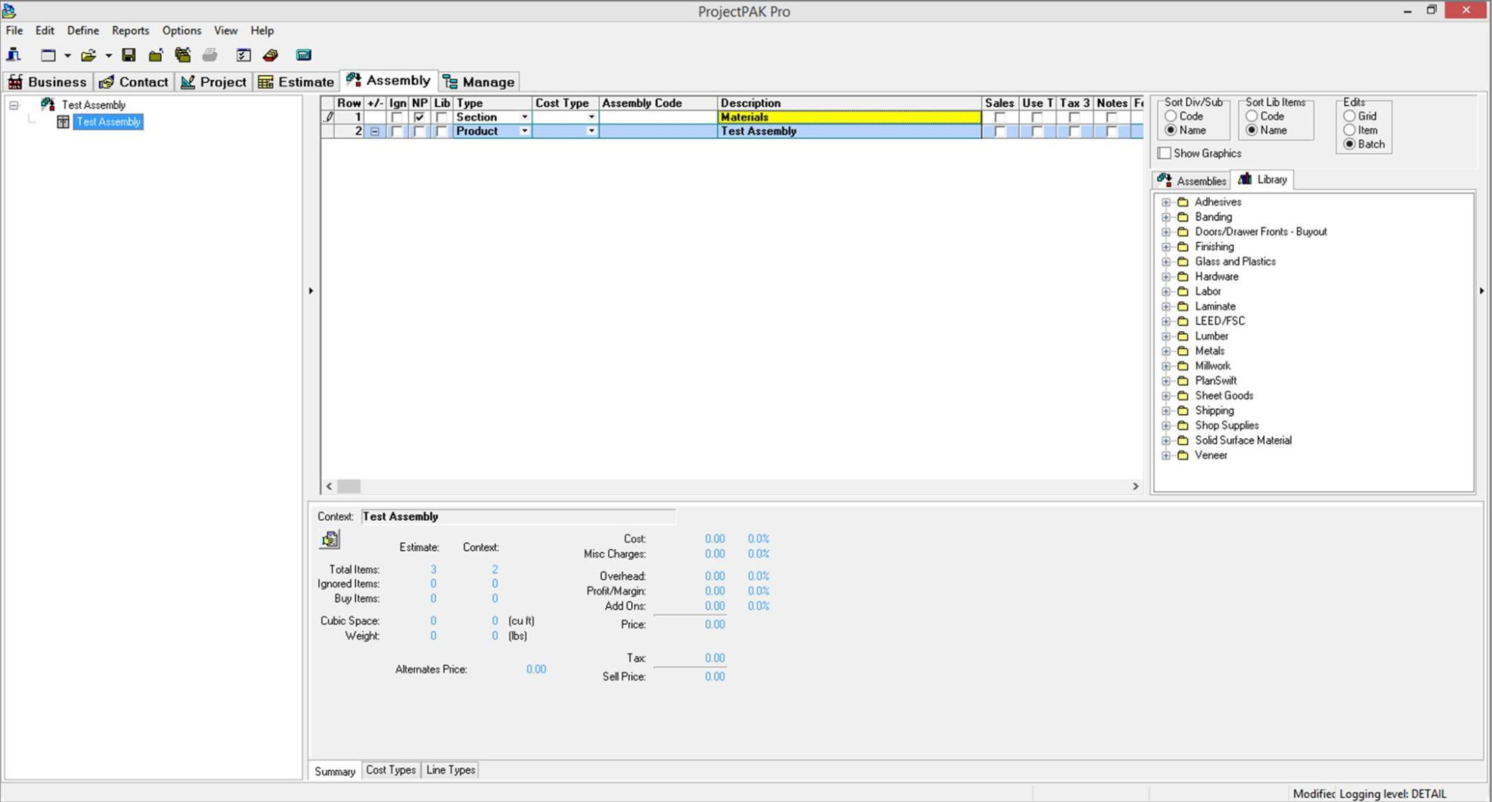Click the stacked folders toolbar icon

[183, 55]
